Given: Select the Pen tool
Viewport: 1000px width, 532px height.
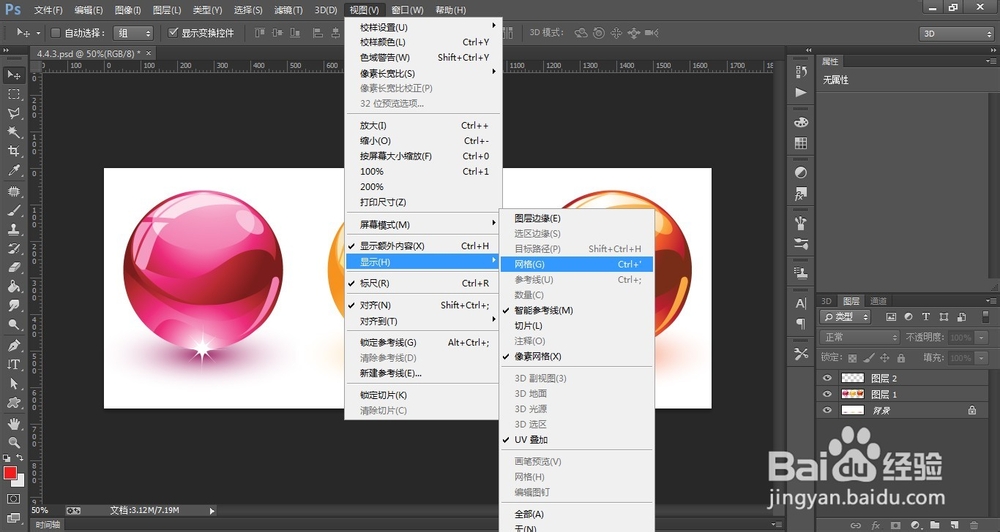Looking at the screenshot, I should [x=13, y=346].
